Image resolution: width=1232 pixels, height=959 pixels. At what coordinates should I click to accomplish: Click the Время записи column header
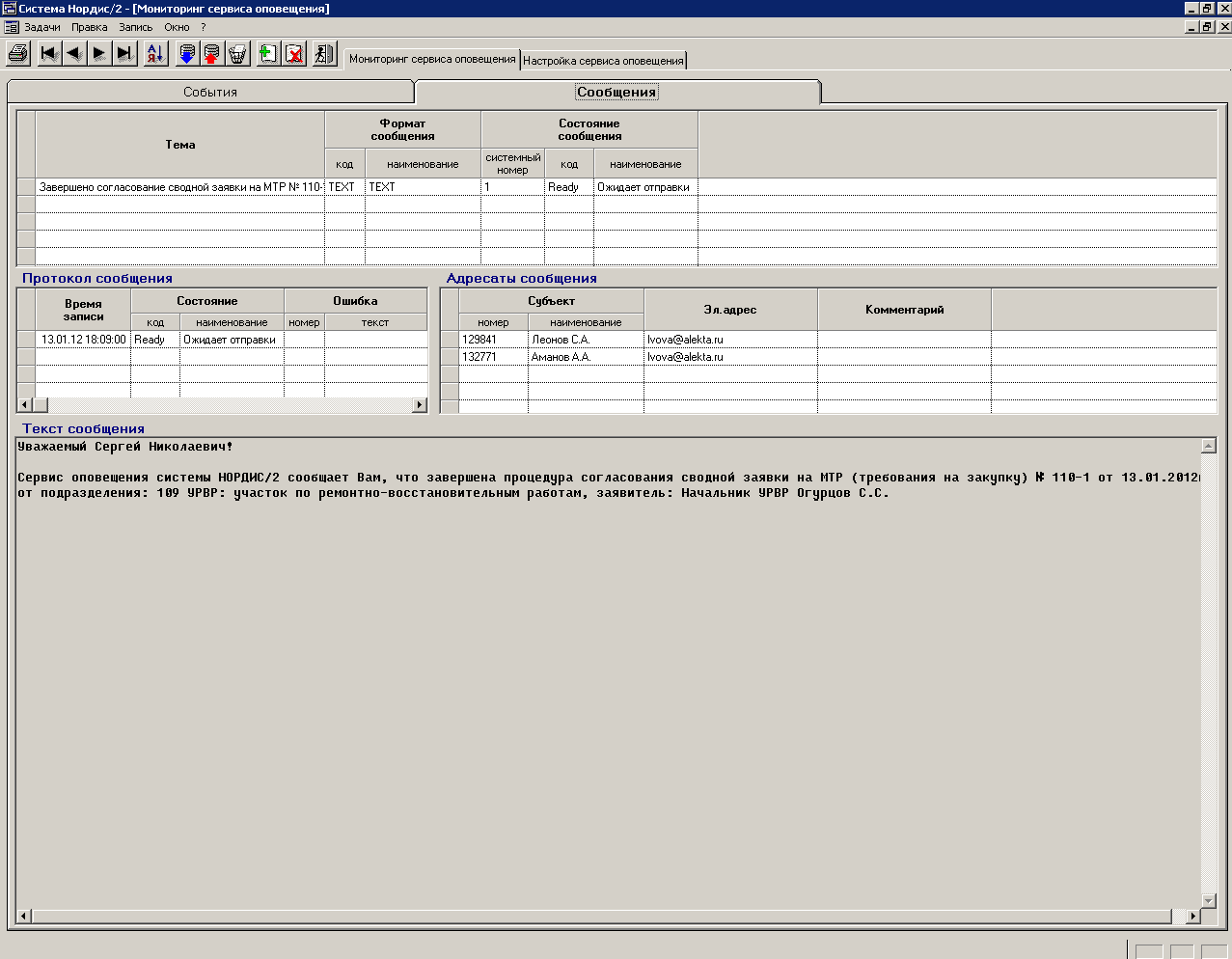click(x=83, y=310)
